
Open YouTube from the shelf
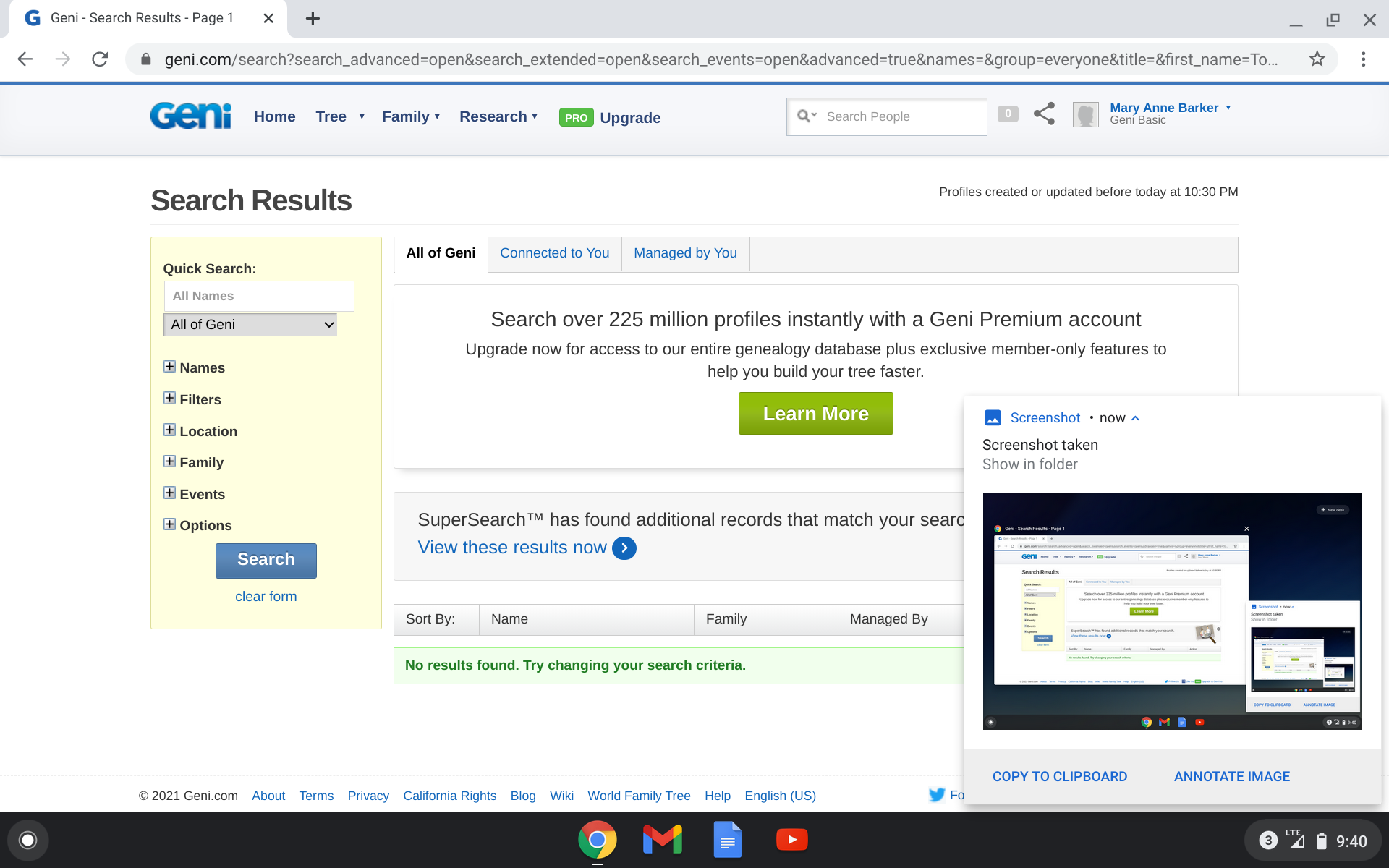point(791,840)
